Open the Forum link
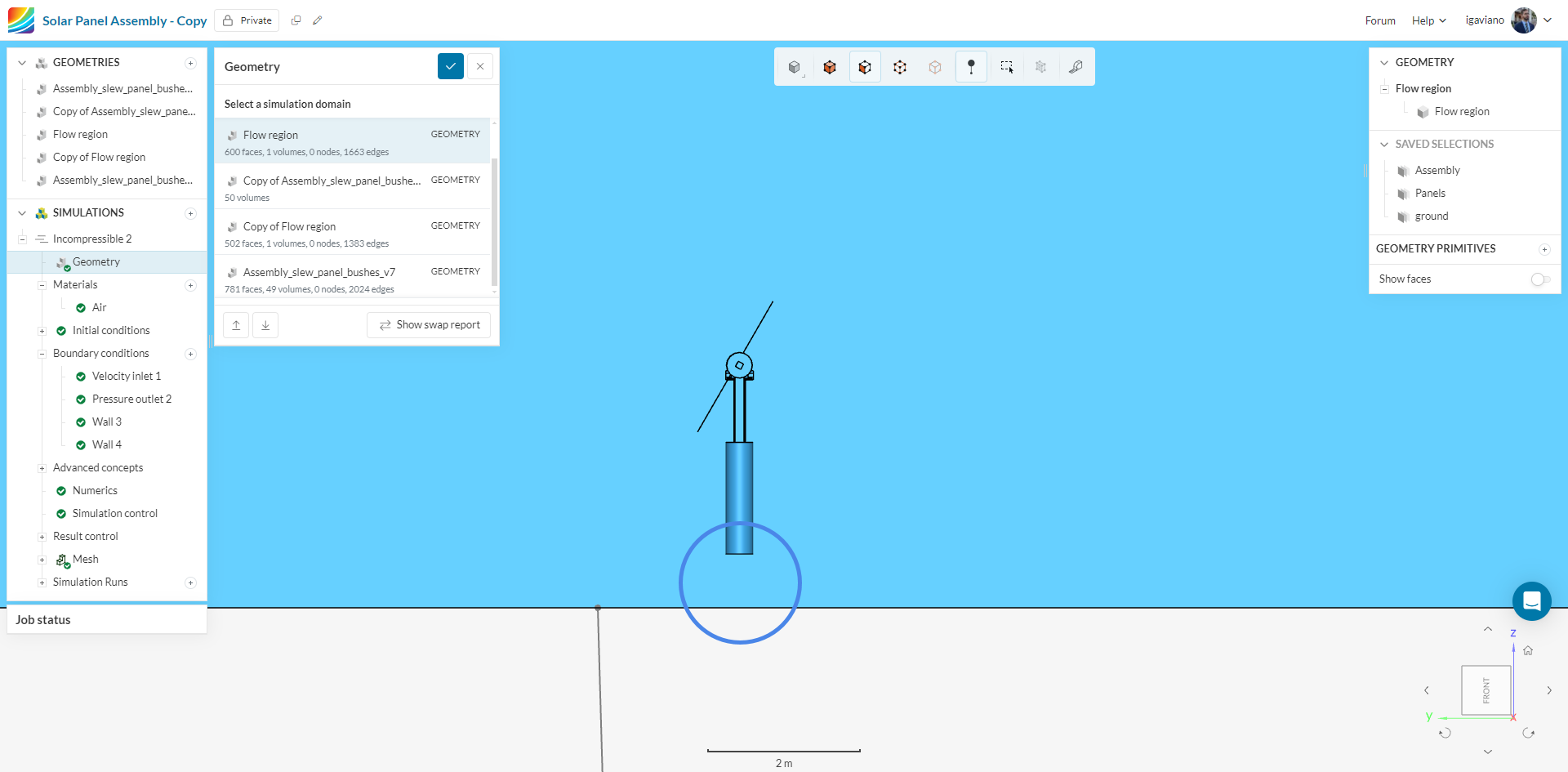1568x772 pixels. tap(1380, 20)
